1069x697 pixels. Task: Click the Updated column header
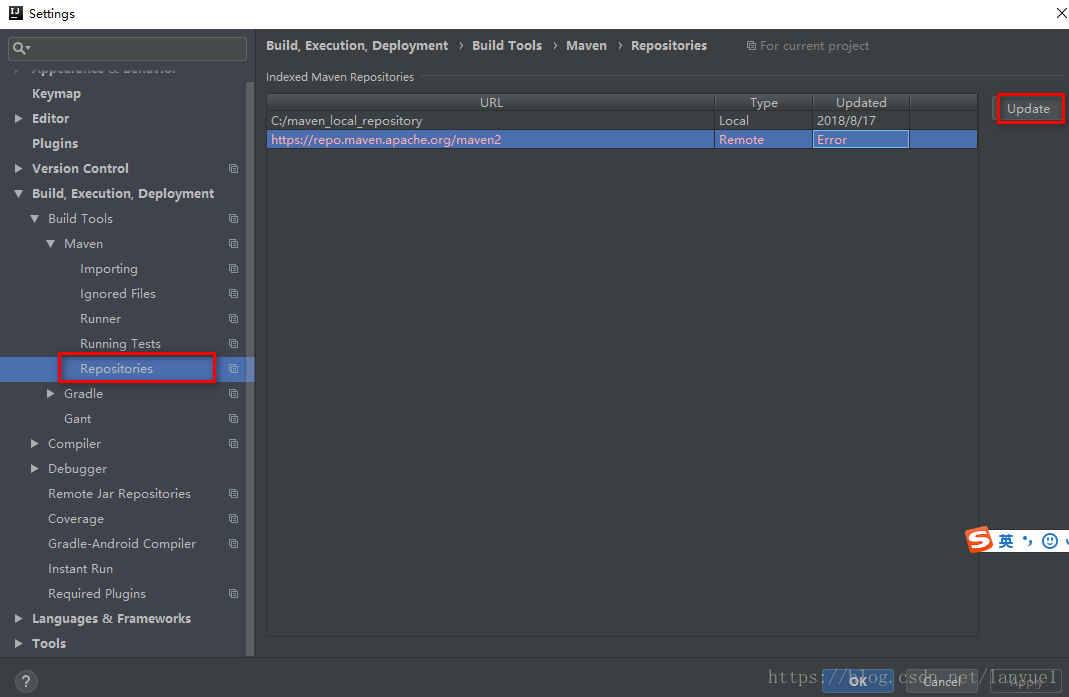861,102
